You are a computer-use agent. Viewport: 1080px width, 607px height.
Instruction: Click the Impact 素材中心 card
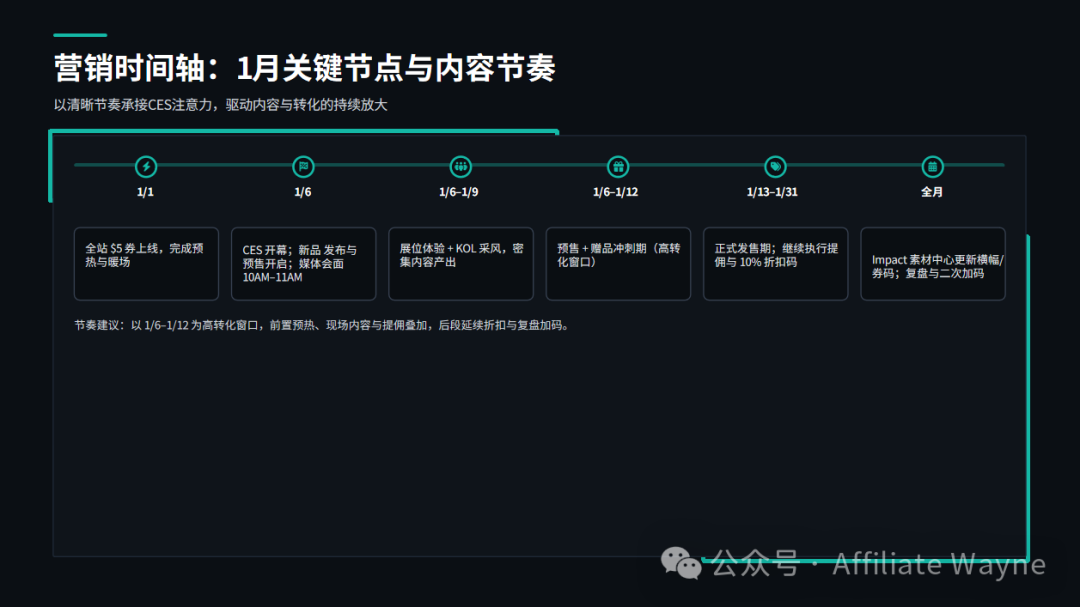(932, 262)
